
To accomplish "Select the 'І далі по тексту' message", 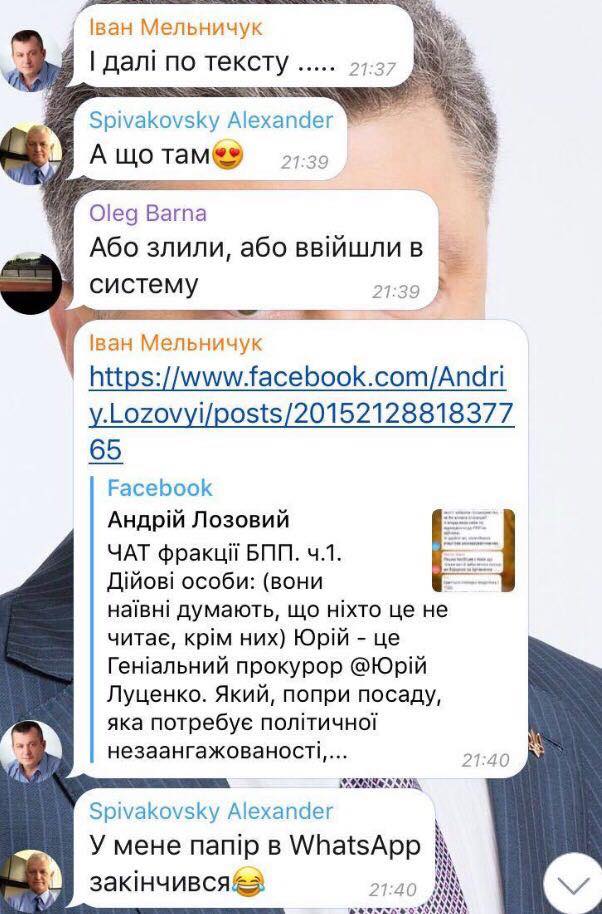I will [240, 45].
